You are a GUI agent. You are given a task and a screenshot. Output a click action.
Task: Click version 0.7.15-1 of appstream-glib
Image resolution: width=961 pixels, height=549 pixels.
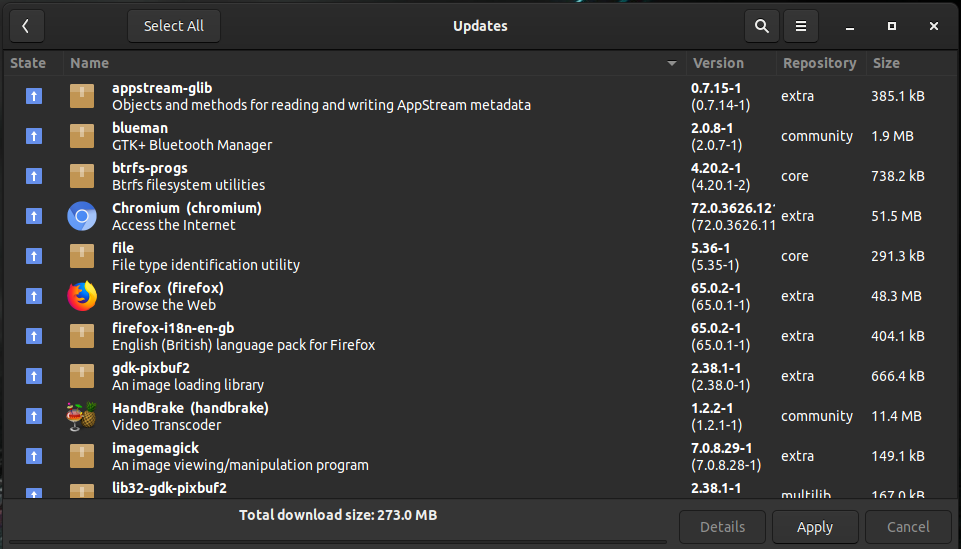pyautogui.click(x=716, y=88)
